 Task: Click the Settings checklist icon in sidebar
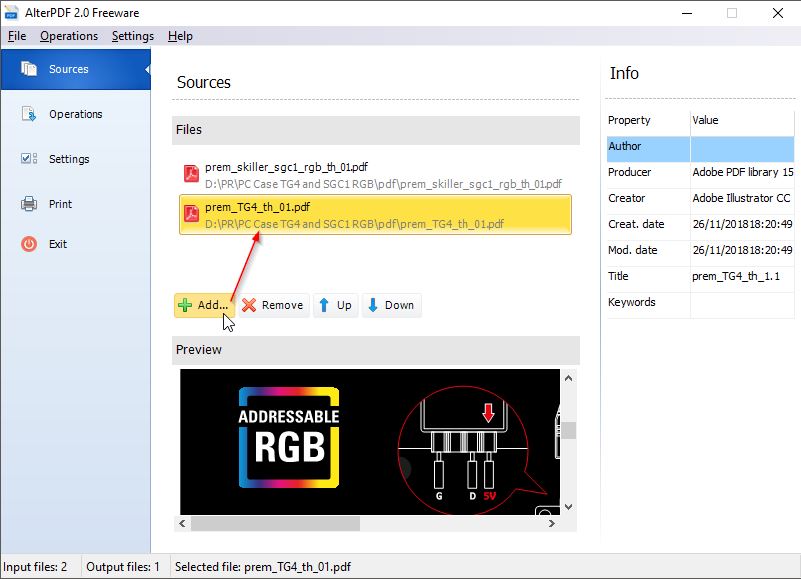click(x=29, y=158)
